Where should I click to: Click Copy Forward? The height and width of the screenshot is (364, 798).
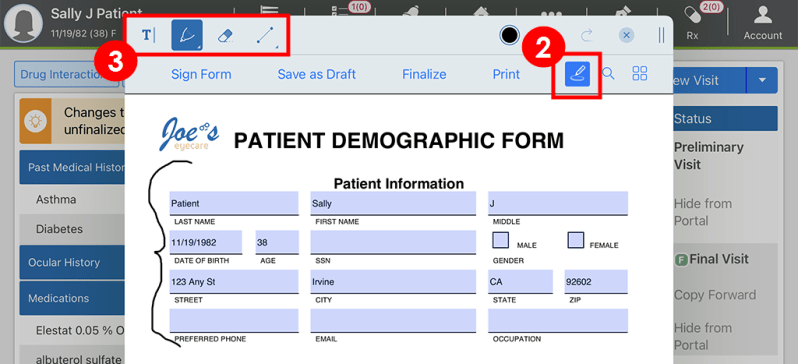(x=715, y=295)
